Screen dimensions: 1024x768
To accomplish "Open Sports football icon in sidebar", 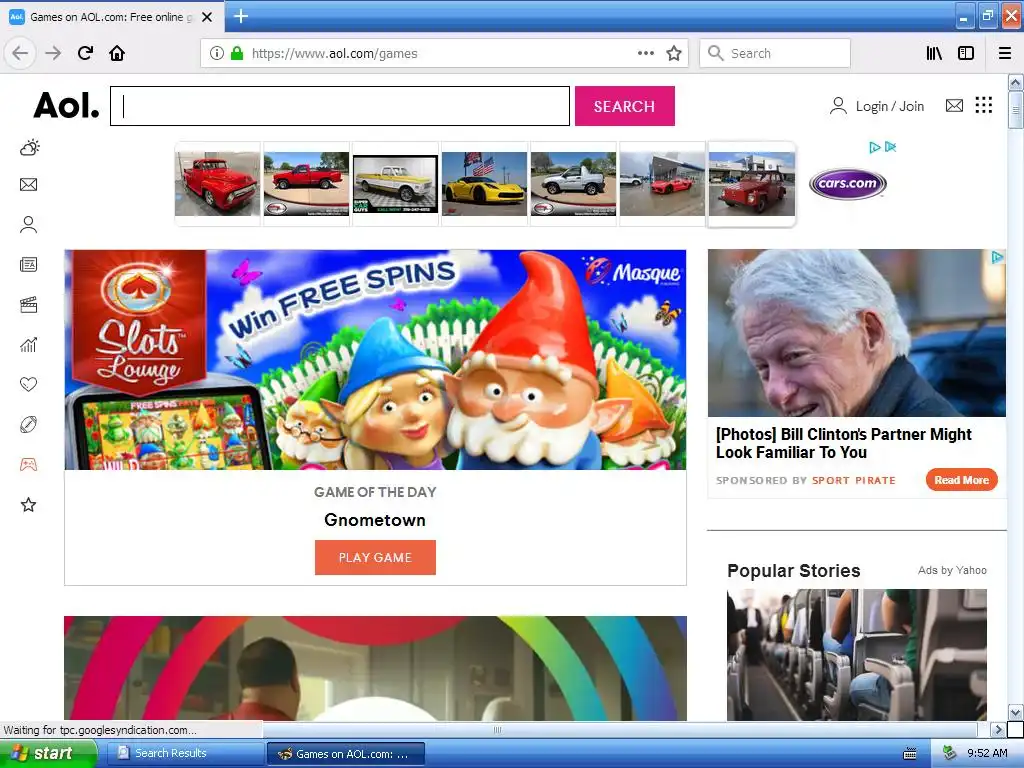I will coord(28,424).
